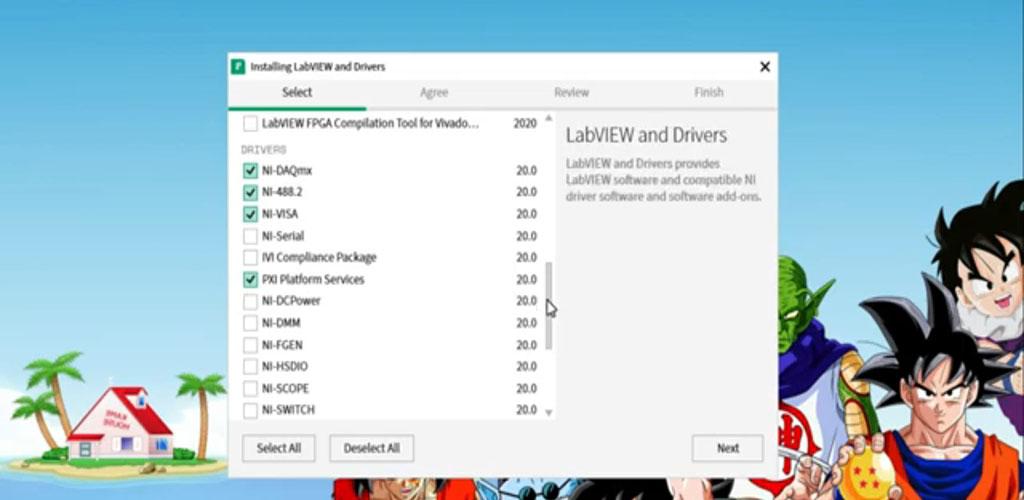The image size is (1024, 500).
Task: Close the Installing LabVIEW and Drivers window
Action: 765,67
